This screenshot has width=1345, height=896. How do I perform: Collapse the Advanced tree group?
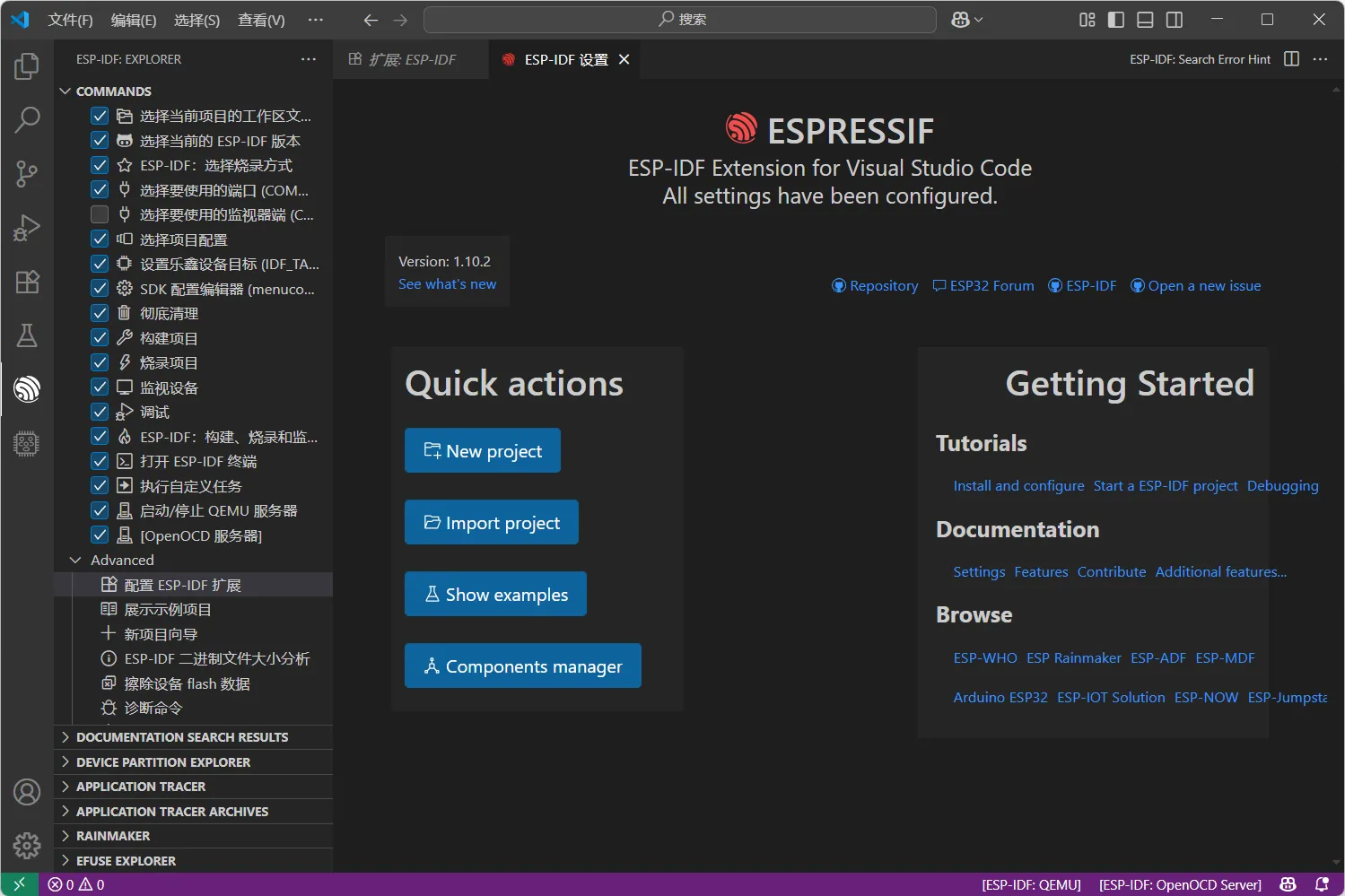click(x=76, y=560)
